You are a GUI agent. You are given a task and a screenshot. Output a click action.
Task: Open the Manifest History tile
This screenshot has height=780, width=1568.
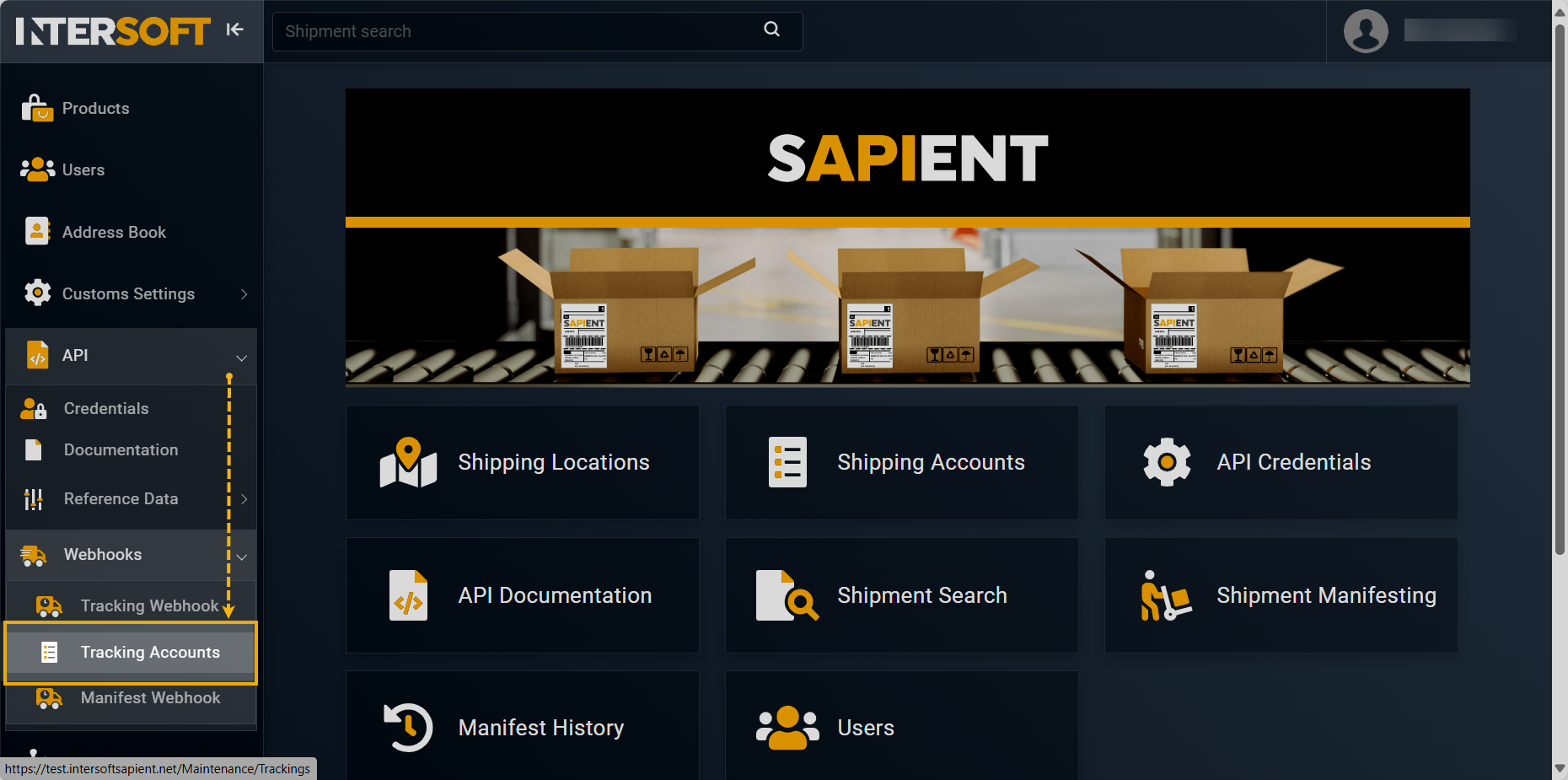[x=523, y=726]
